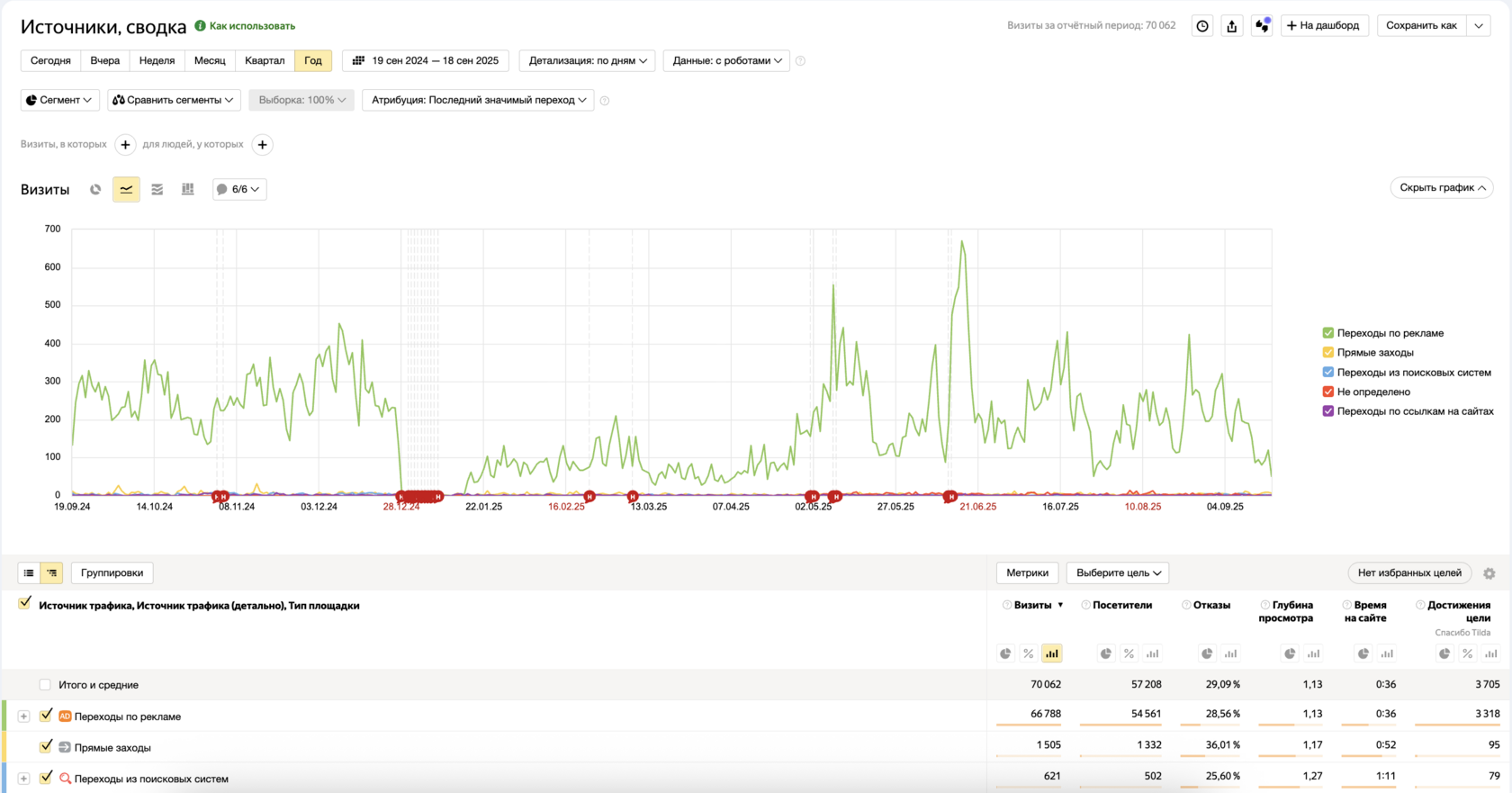The image size is (1512, 793).
Task: Open export report icon
Action: 1232,26
